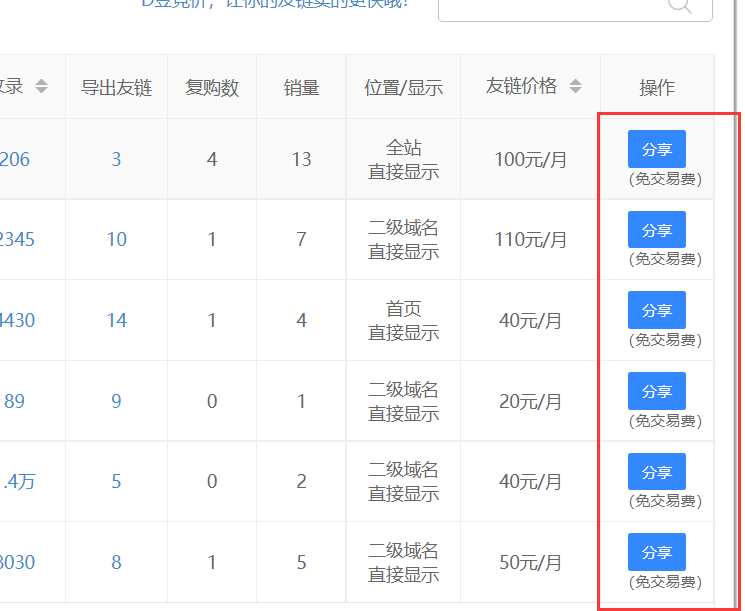Click 分享 button for the 100元/月 row
This screenshot has height=611, width=745.
pyautogui.click(x=656, y=149)
